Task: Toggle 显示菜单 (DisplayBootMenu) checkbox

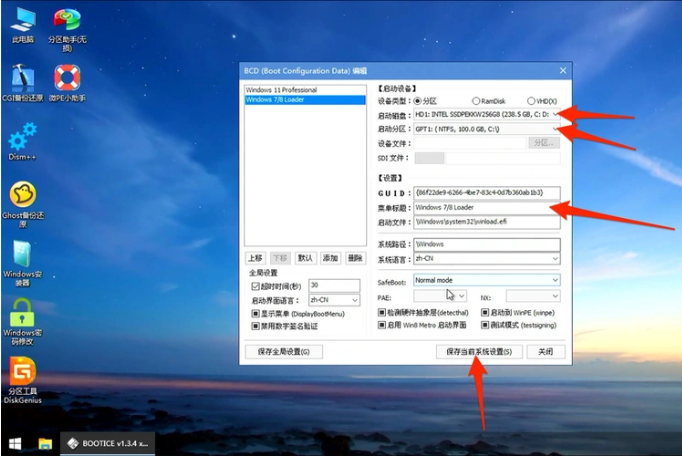Action: pyautogui.click(x=255, y=314)
